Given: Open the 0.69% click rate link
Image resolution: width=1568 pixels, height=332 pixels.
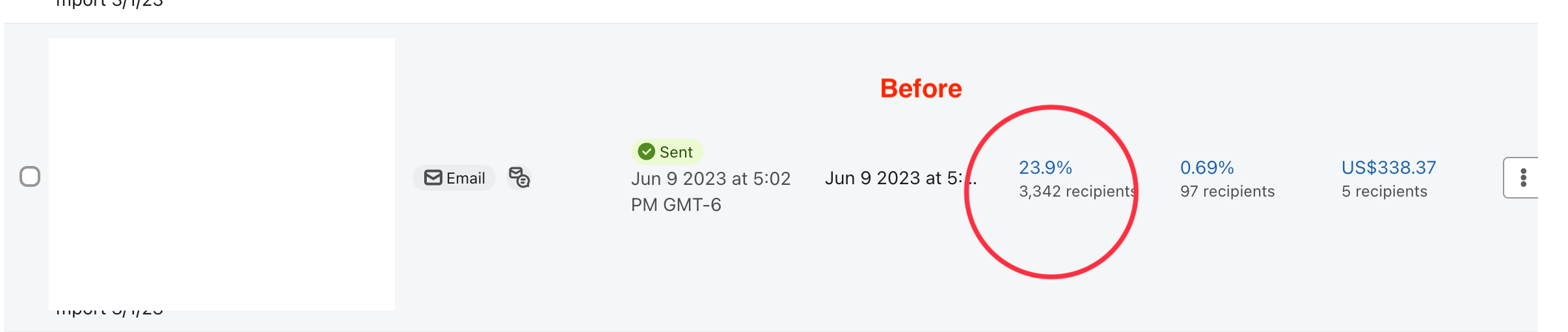Looking at the screenshot, I should click(x=1207, y=168).
